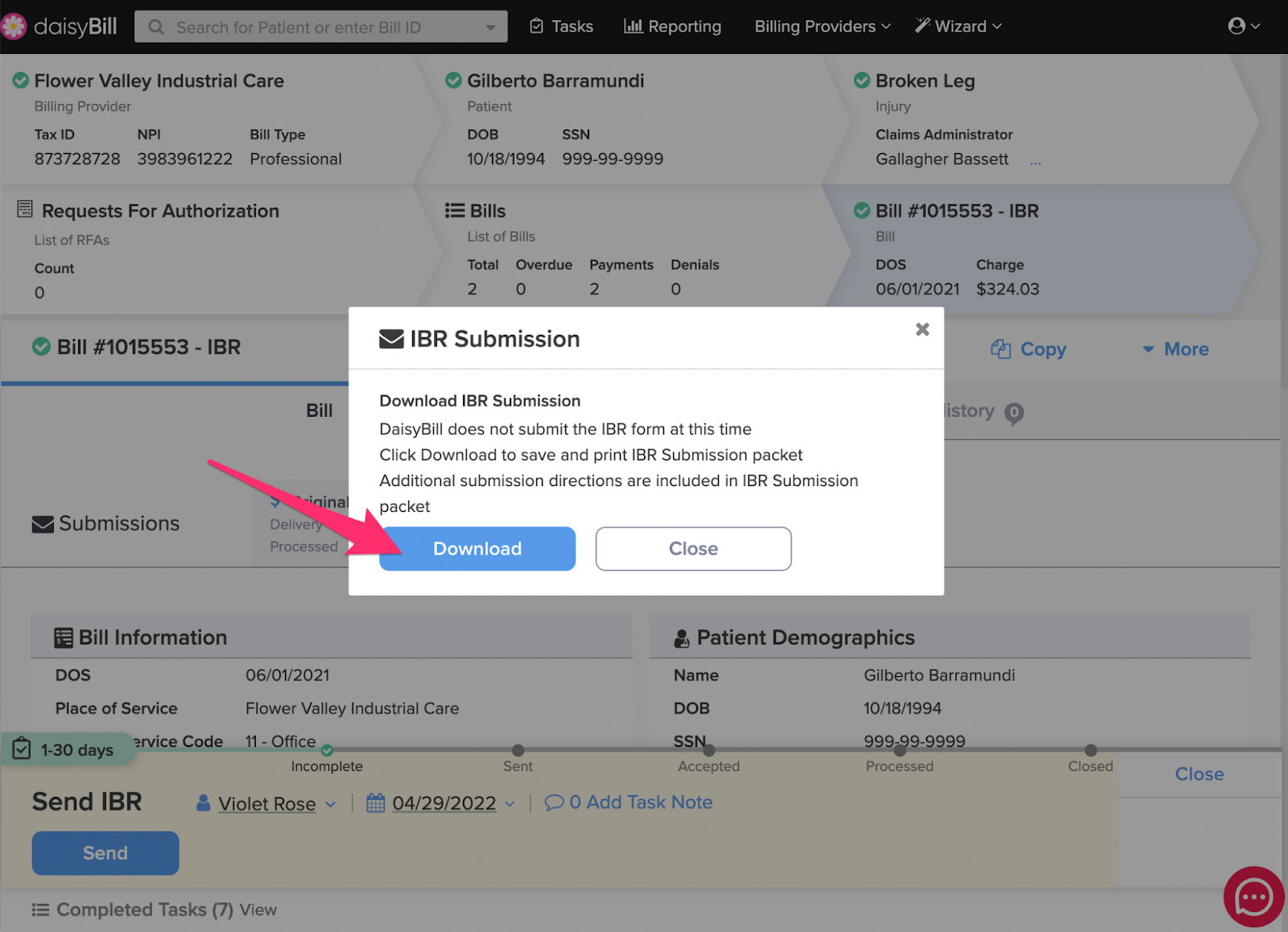Click the Closed progress marker
This screenshot has width=1288, height=932.
point(1091,750)
